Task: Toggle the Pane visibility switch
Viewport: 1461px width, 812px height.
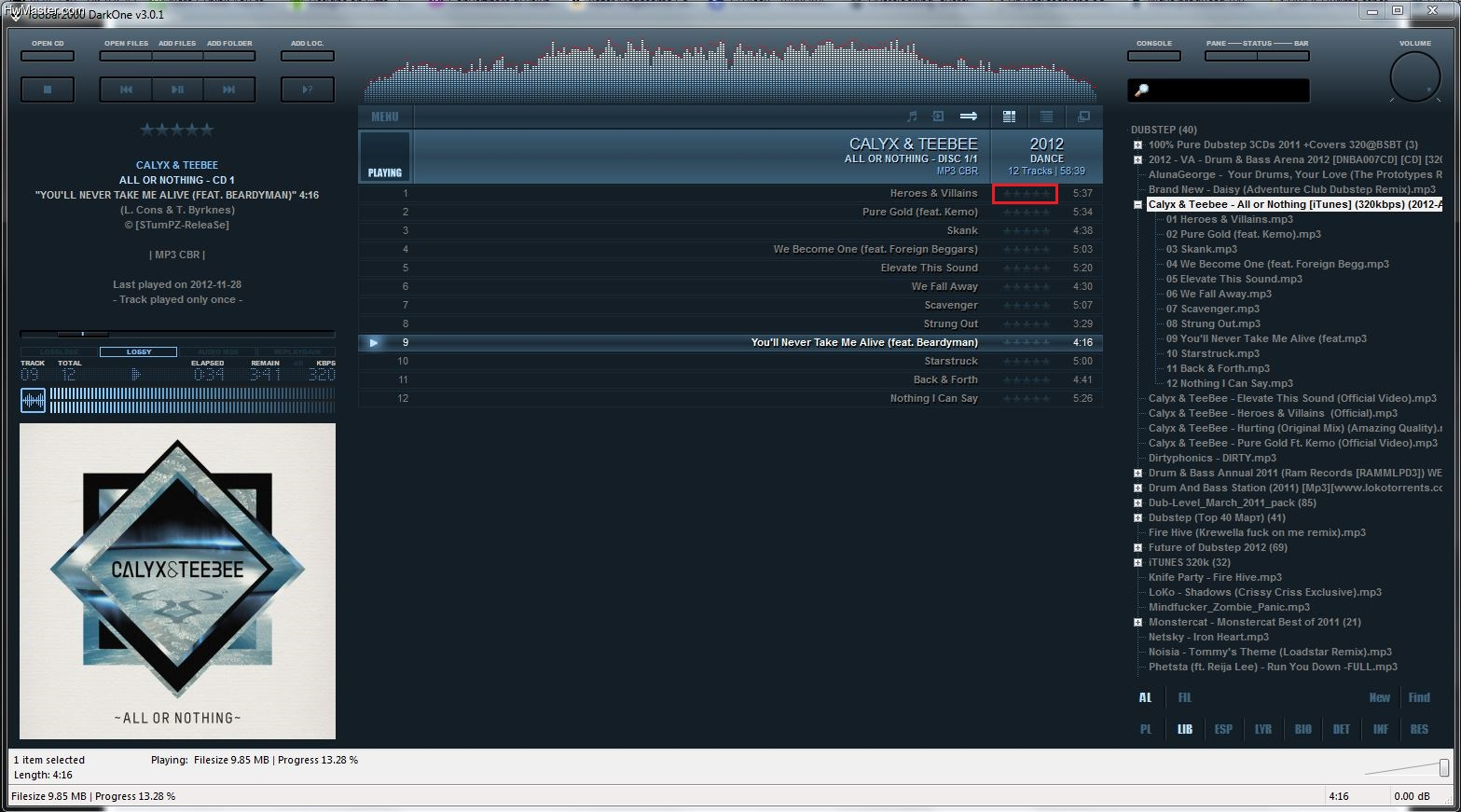Action: click(x=1231, y=56)
